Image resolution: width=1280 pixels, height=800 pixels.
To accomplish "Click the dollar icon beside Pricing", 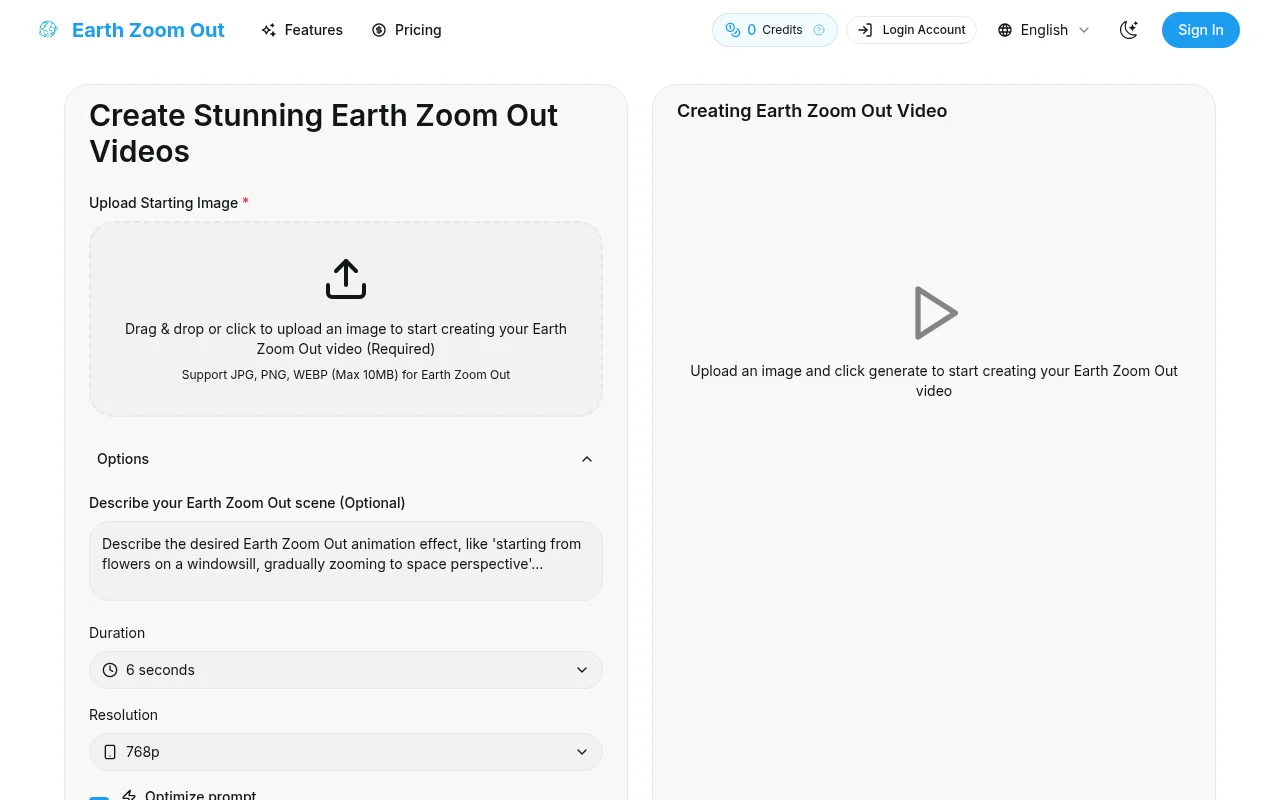I will 379,30.
